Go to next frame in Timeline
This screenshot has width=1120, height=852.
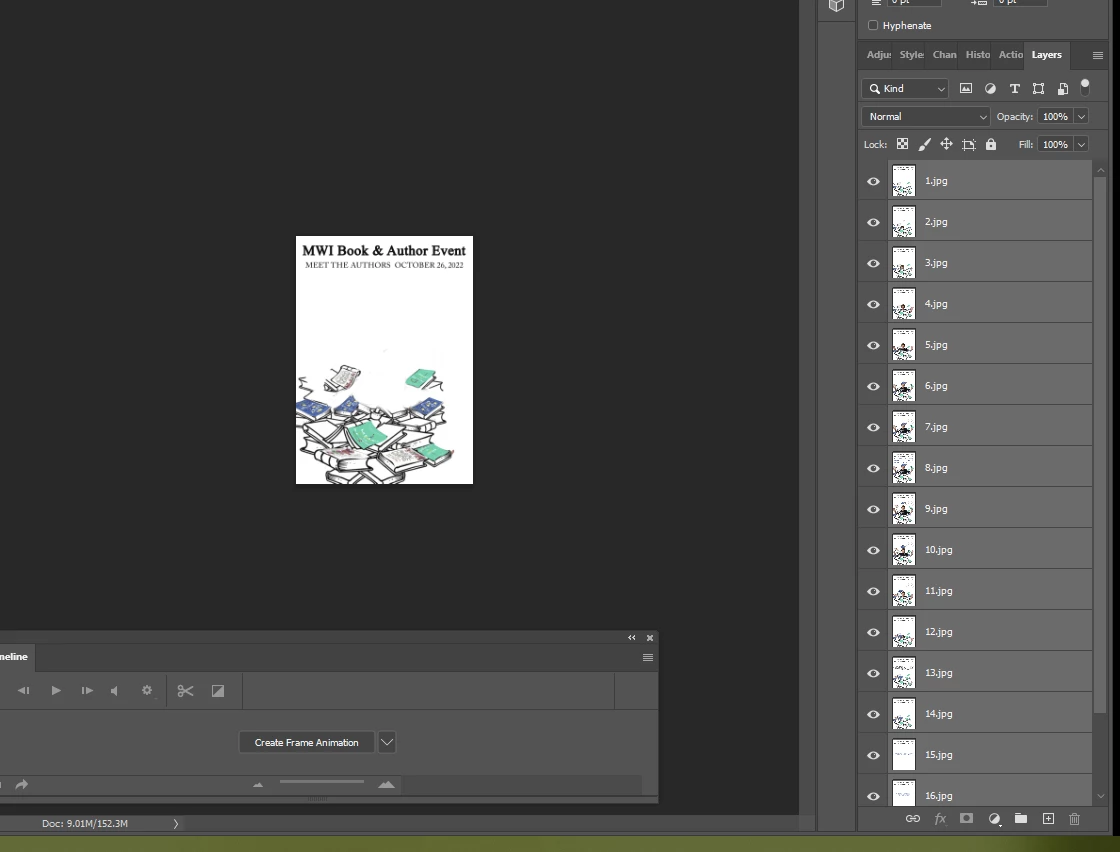(87, 691)
